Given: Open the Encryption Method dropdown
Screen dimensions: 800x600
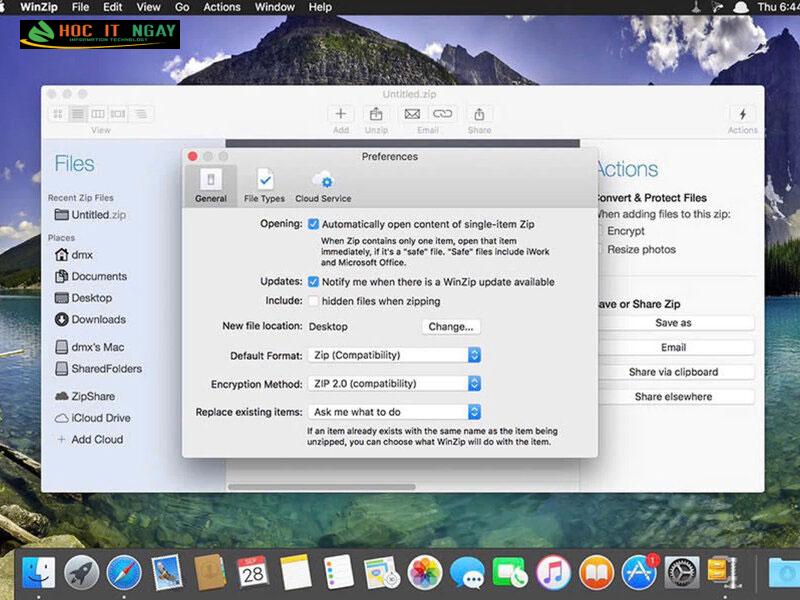Looking at the screenshot, I should click(x=394, y=384).
